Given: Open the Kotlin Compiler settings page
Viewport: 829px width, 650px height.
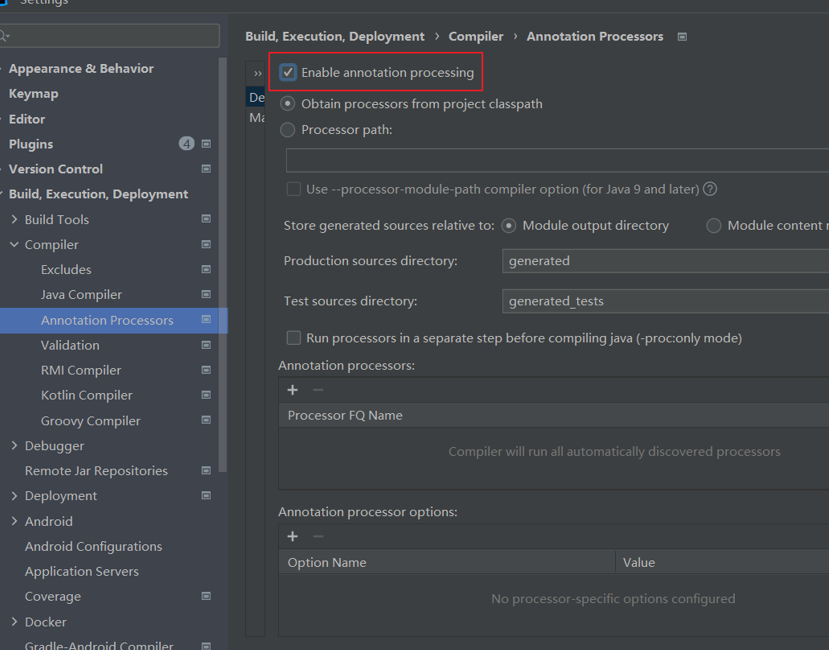Looking at the screenshot, I should tap(86, 395).
